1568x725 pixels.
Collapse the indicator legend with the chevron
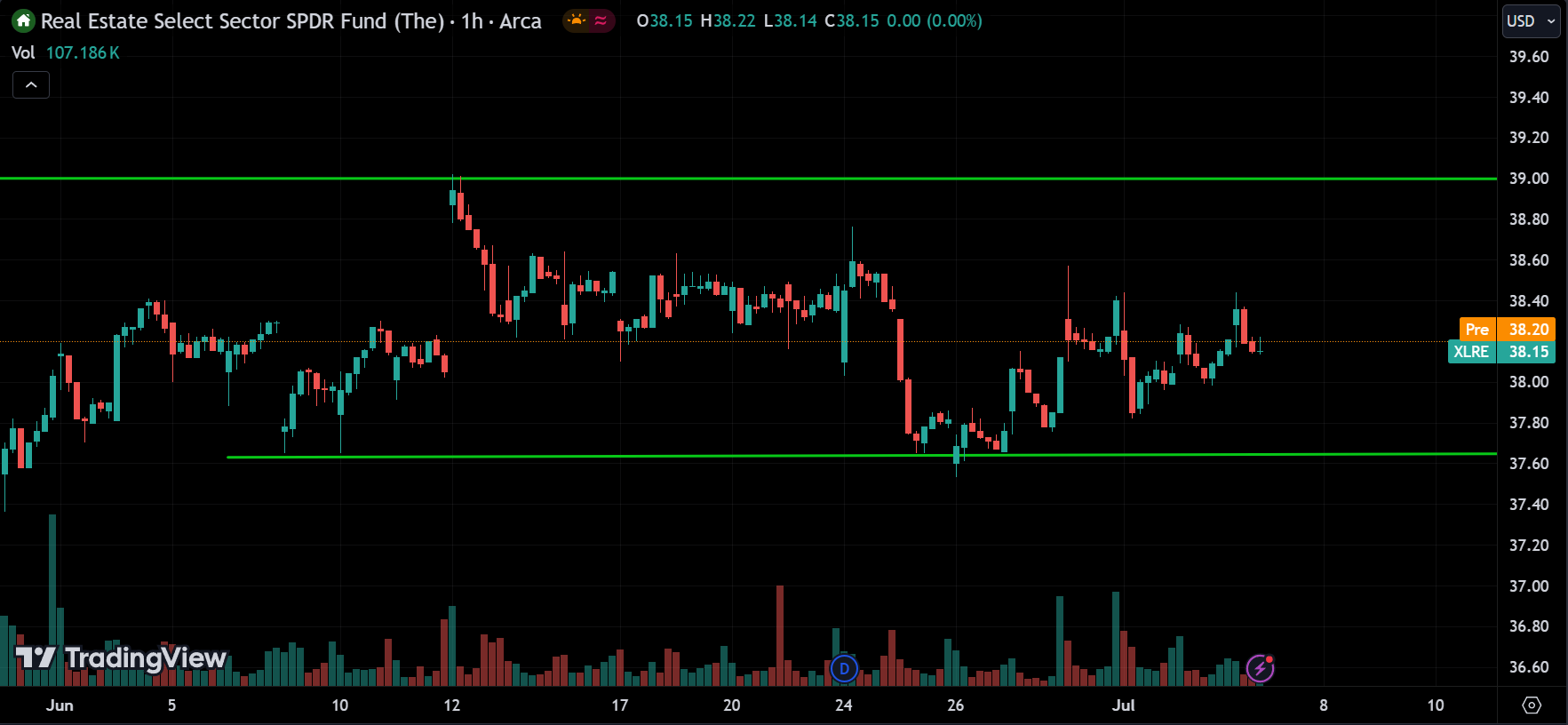(x=31, y=85)
